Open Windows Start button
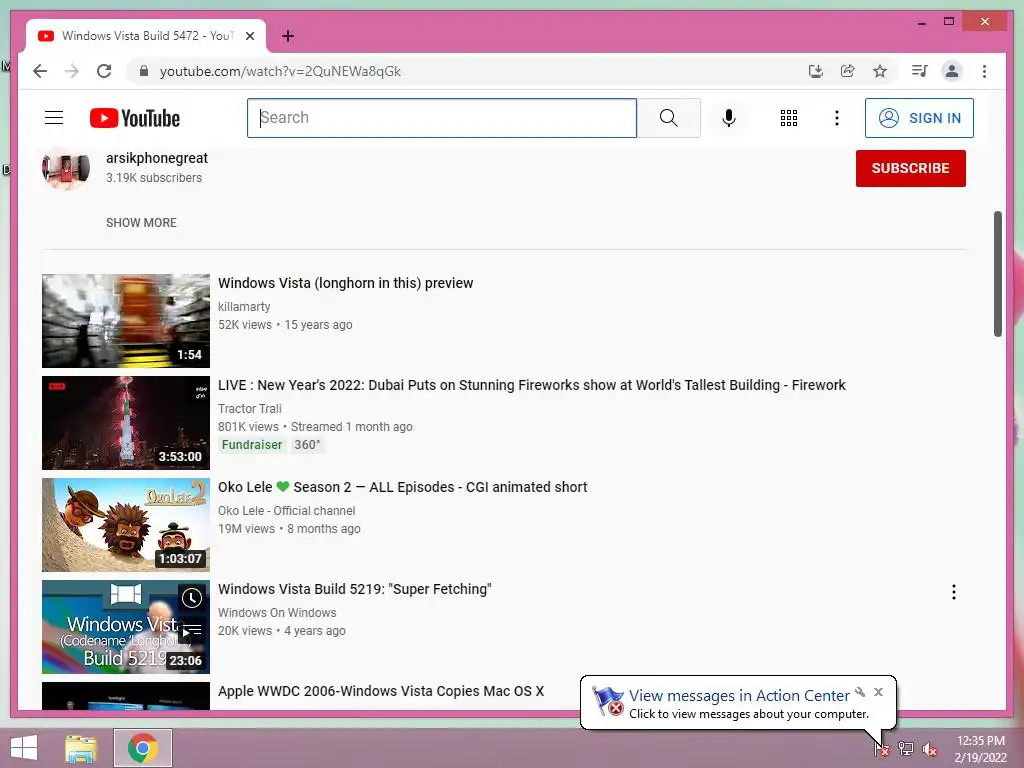The image size is (1024, 768). [24, 748]
